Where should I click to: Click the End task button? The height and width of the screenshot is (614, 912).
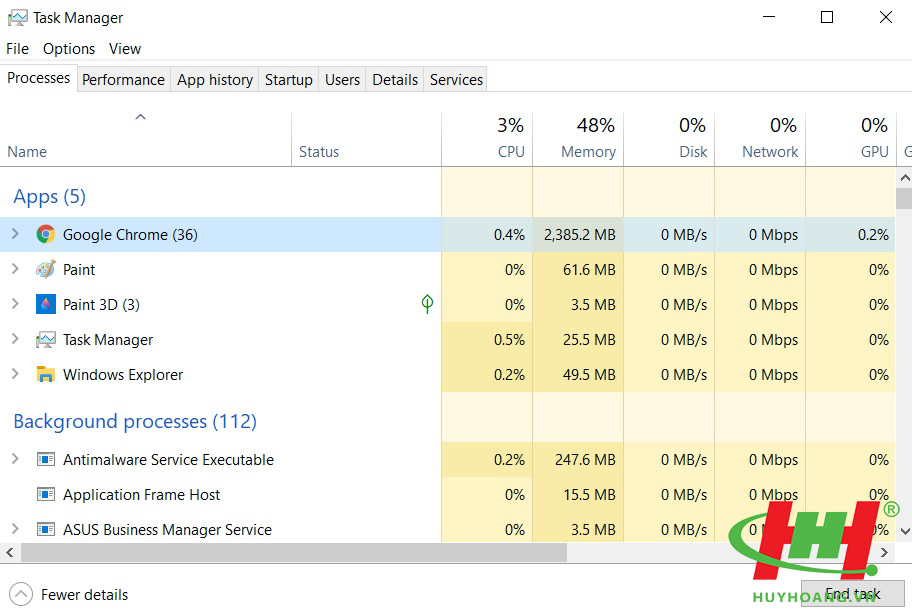[x=853, y=594]
